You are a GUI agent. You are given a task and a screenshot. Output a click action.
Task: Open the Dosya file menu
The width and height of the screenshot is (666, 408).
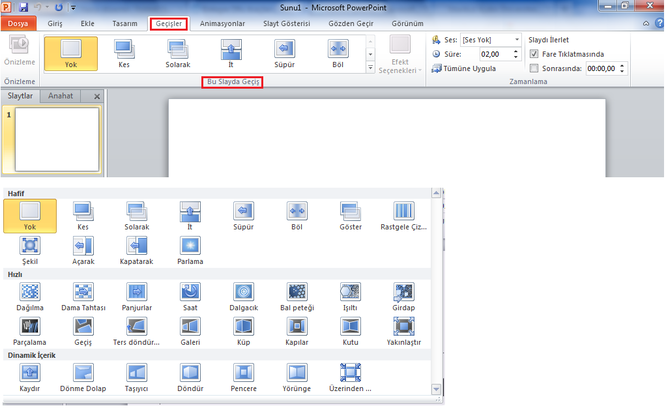(x=20, y=23)
